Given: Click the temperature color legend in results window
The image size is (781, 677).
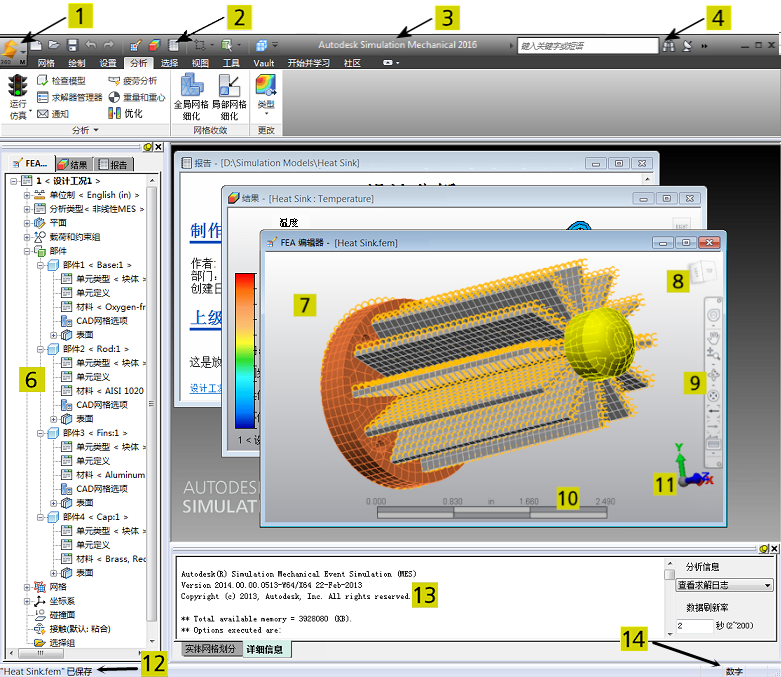Looking at the screenshot, I should coord(245,351).
